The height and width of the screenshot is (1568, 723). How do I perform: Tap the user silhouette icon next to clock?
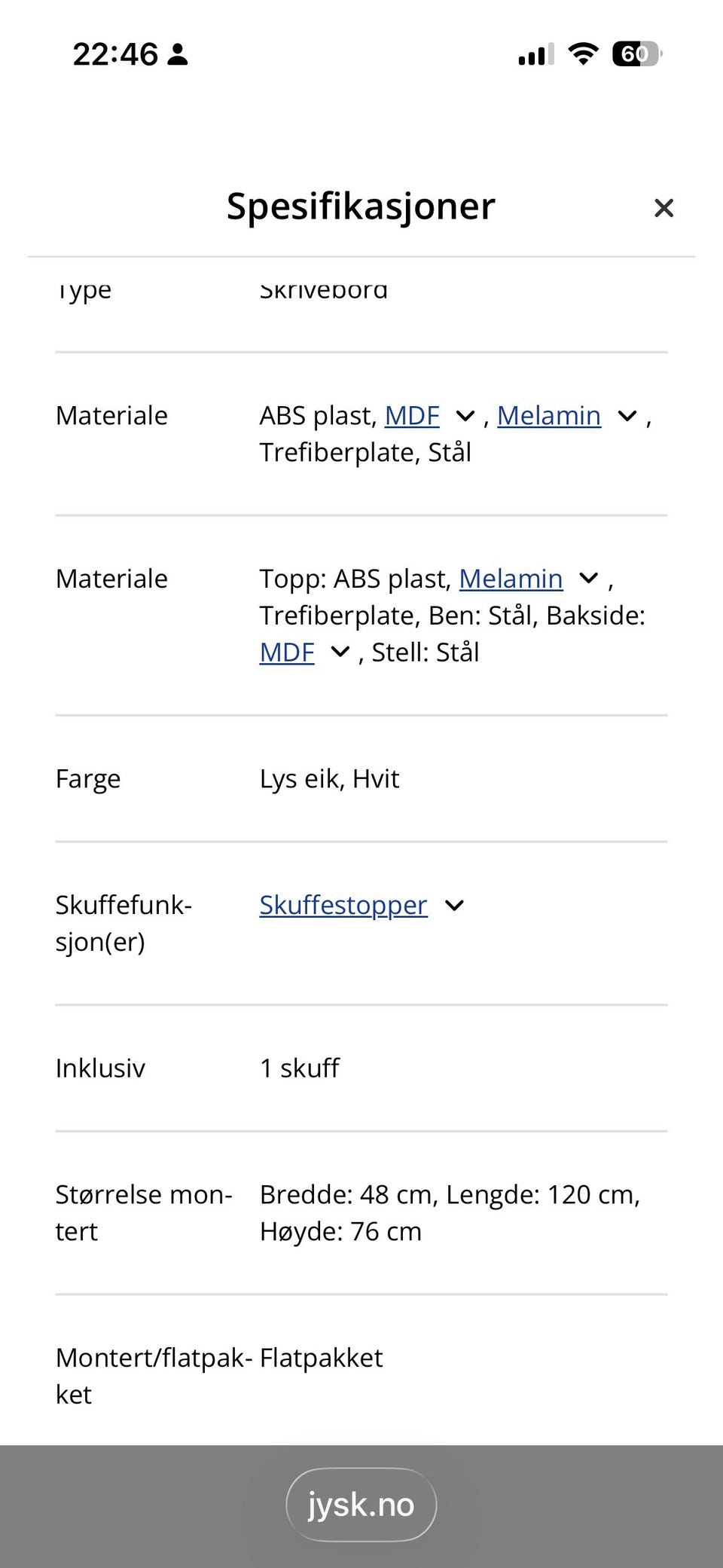178,53
